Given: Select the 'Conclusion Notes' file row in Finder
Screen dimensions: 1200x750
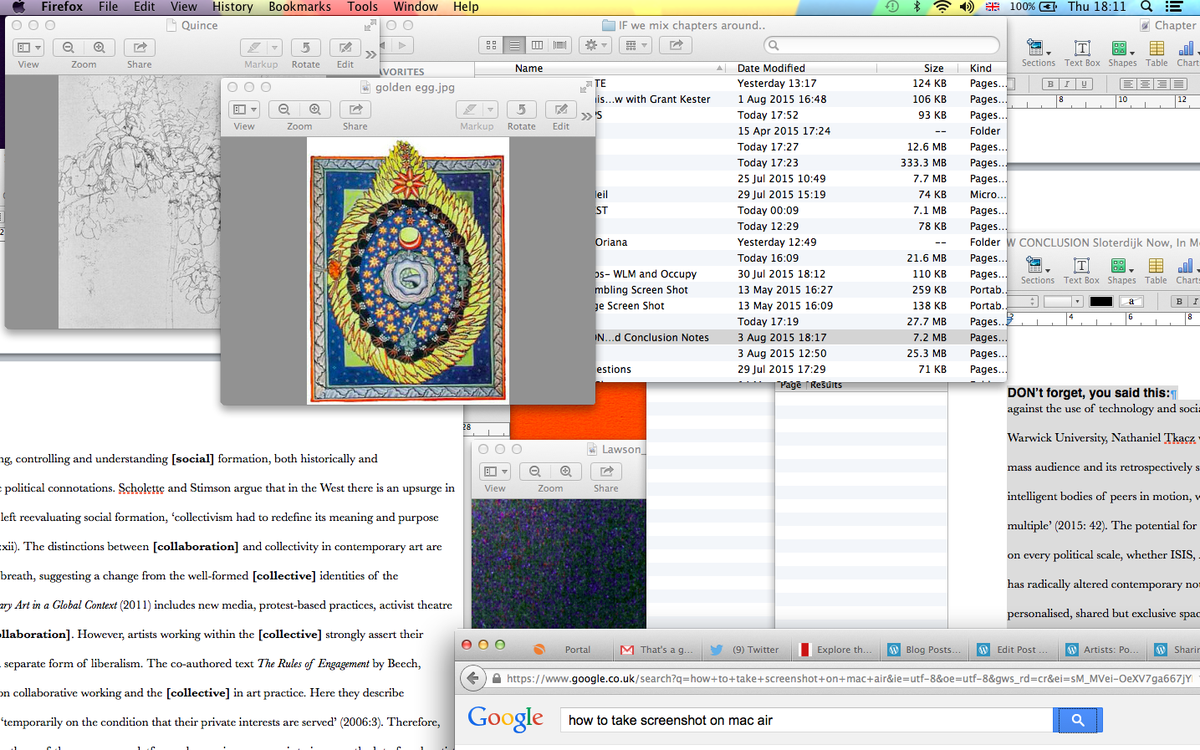Looking at the screenshot, I should click(800, 337).
